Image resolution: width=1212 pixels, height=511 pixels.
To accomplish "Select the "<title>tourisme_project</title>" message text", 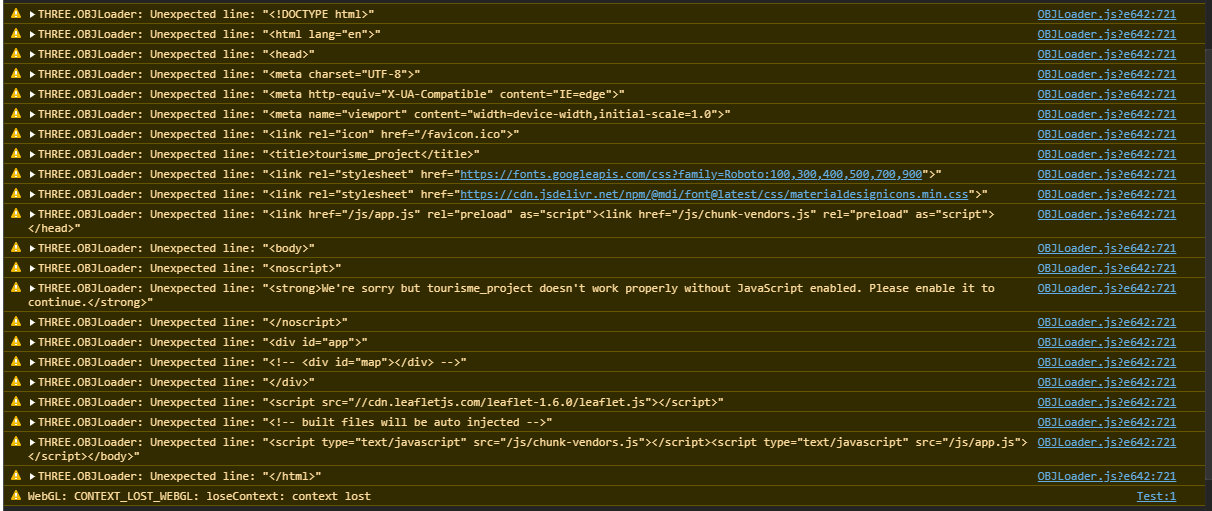I will tap(371, 154).
